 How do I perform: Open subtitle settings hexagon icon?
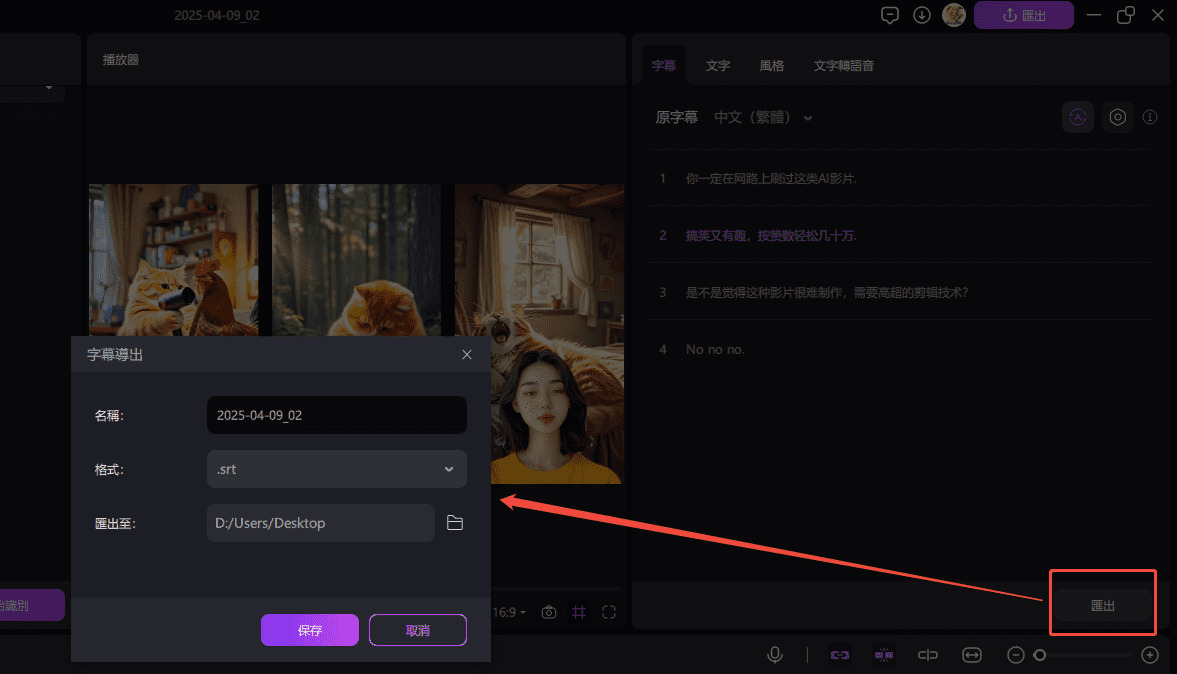(1117, 117)
